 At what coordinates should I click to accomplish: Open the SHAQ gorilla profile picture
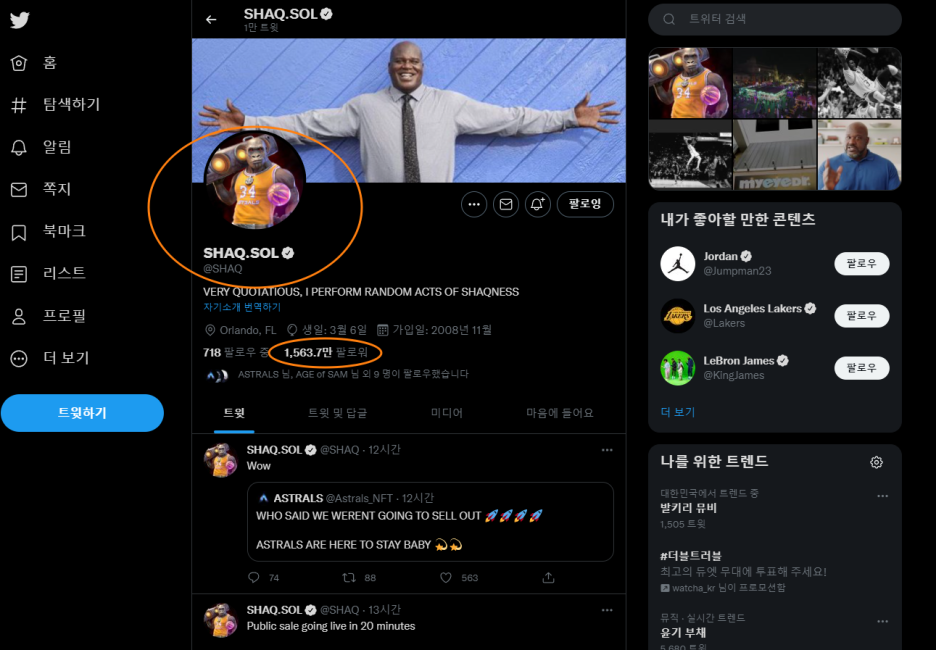[255, 179]
